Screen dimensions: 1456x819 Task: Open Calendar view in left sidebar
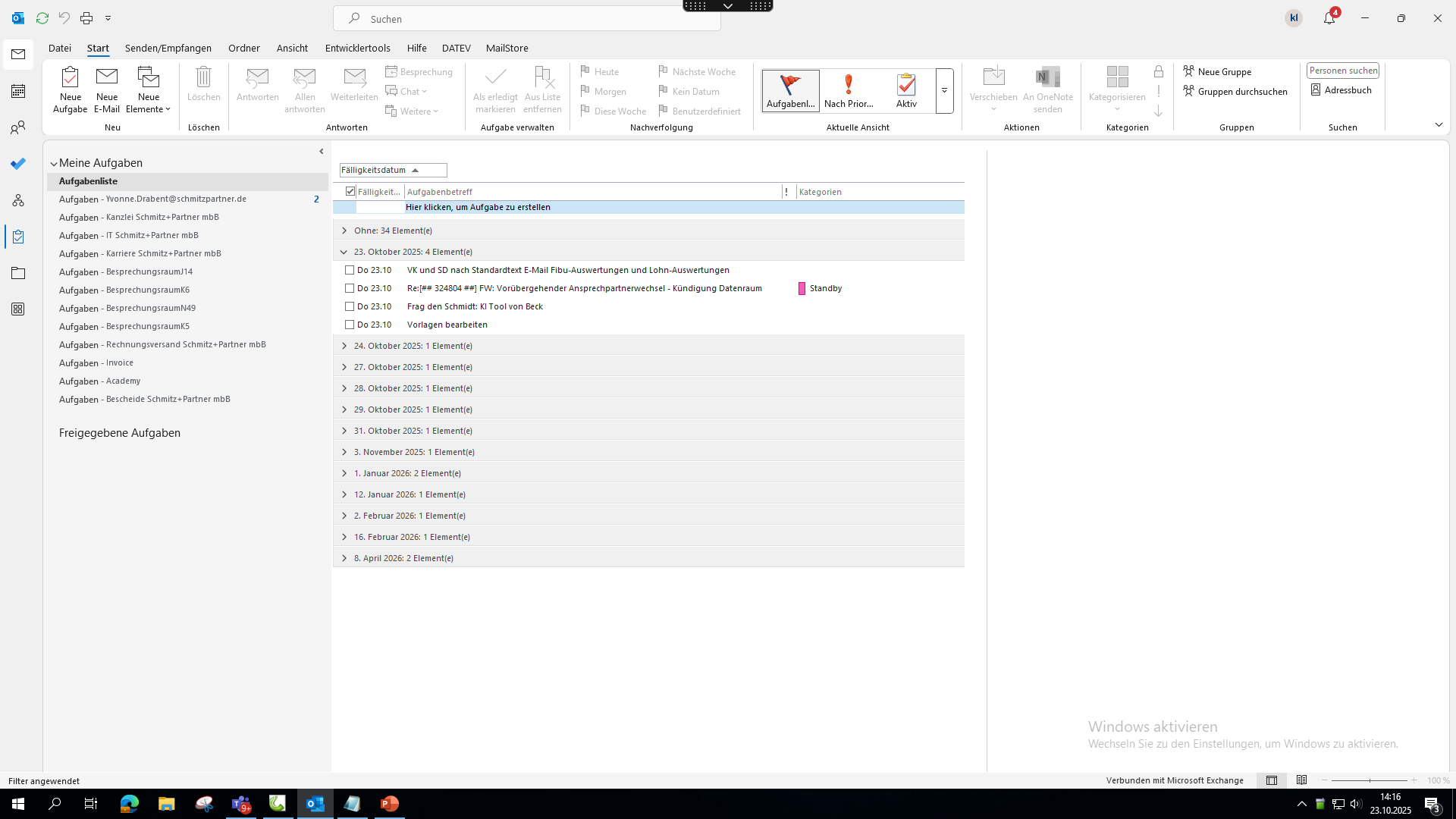[x=18, y=91]
